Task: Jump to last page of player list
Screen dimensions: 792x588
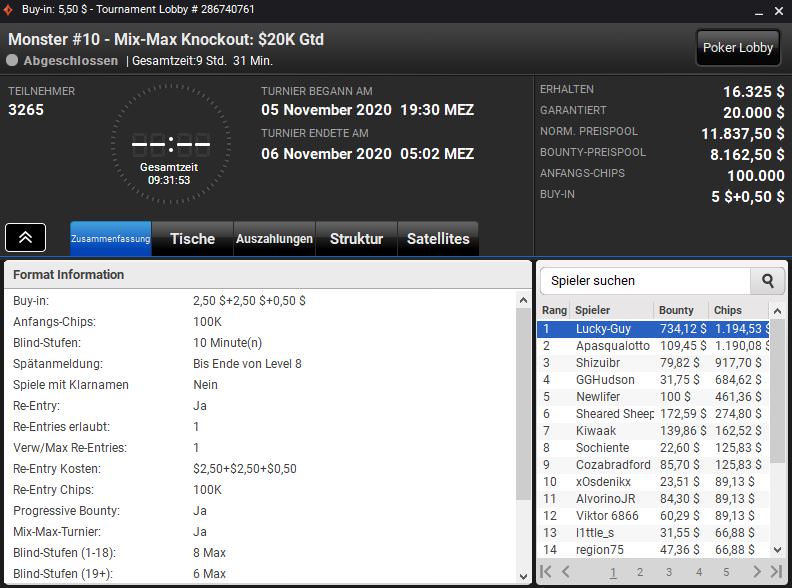Action: point(776,572)
